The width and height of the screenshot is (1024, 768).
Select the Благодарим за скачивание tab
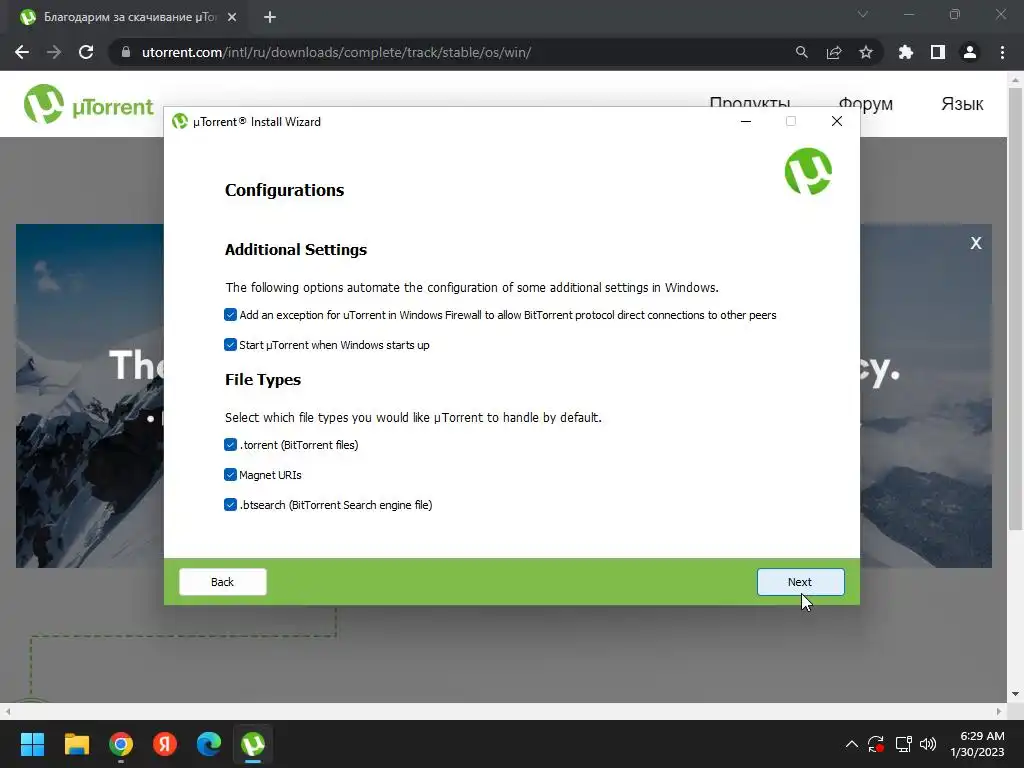(x=129, y=17)
